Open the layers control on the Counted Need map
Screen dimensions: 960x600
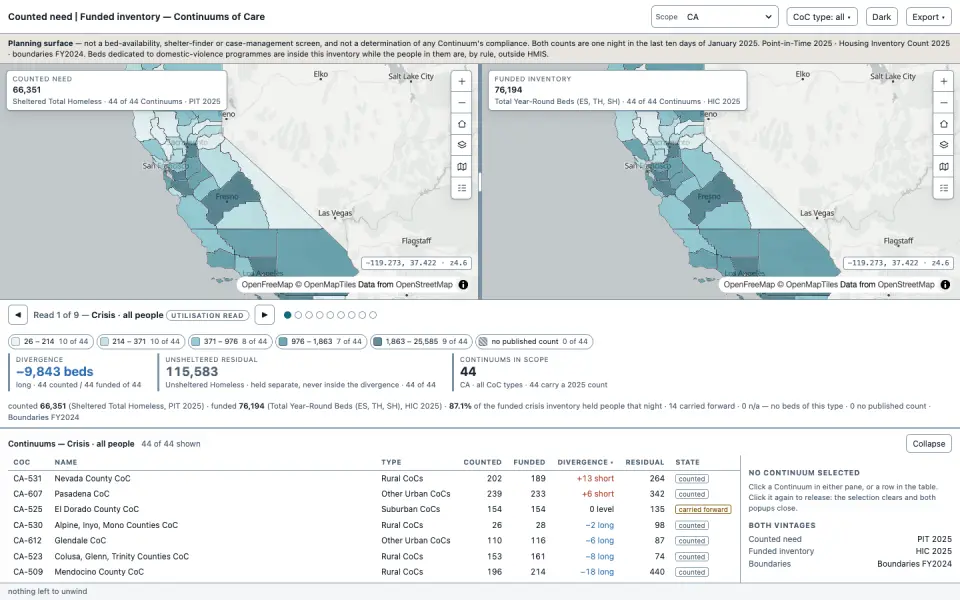tap(462, 145)
